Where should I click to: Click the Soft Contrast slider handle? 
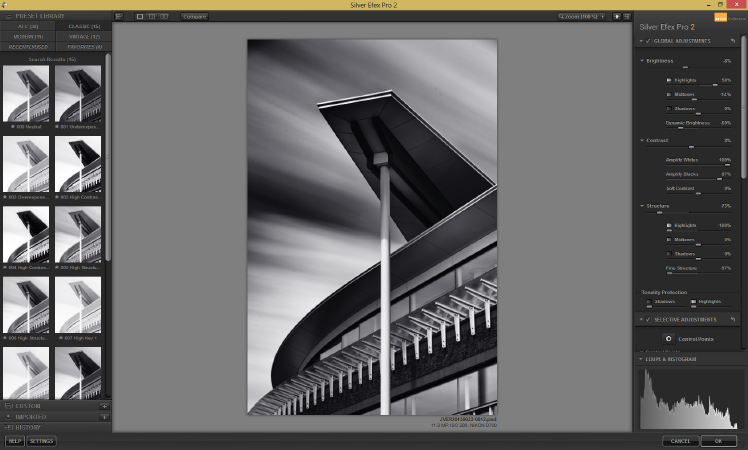698,193
